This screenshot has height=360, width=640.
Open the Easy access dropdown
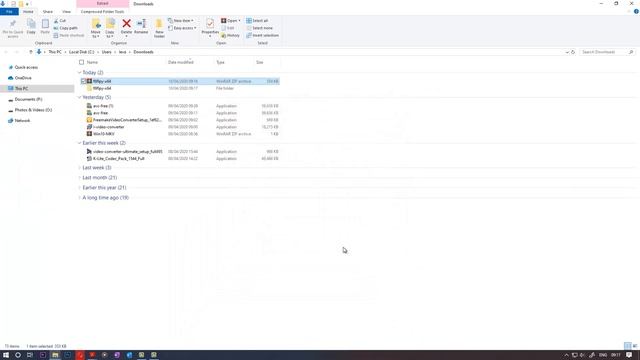(182, 28)
